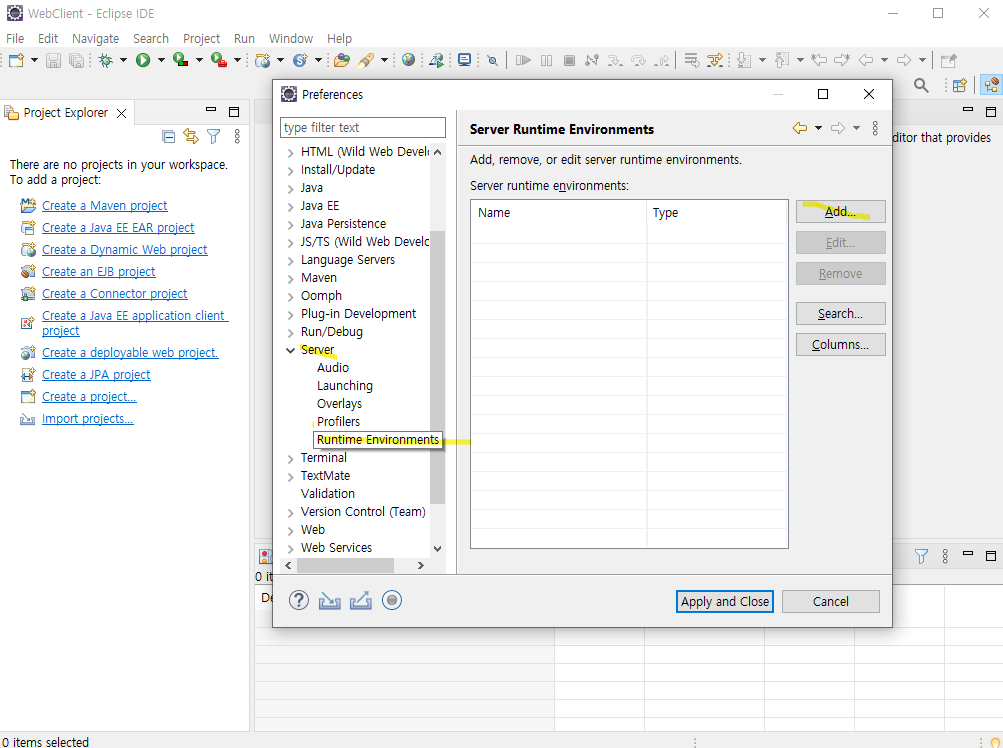
Task: Click the main toolbar search magnifier icon
Action: click(921, 85)
